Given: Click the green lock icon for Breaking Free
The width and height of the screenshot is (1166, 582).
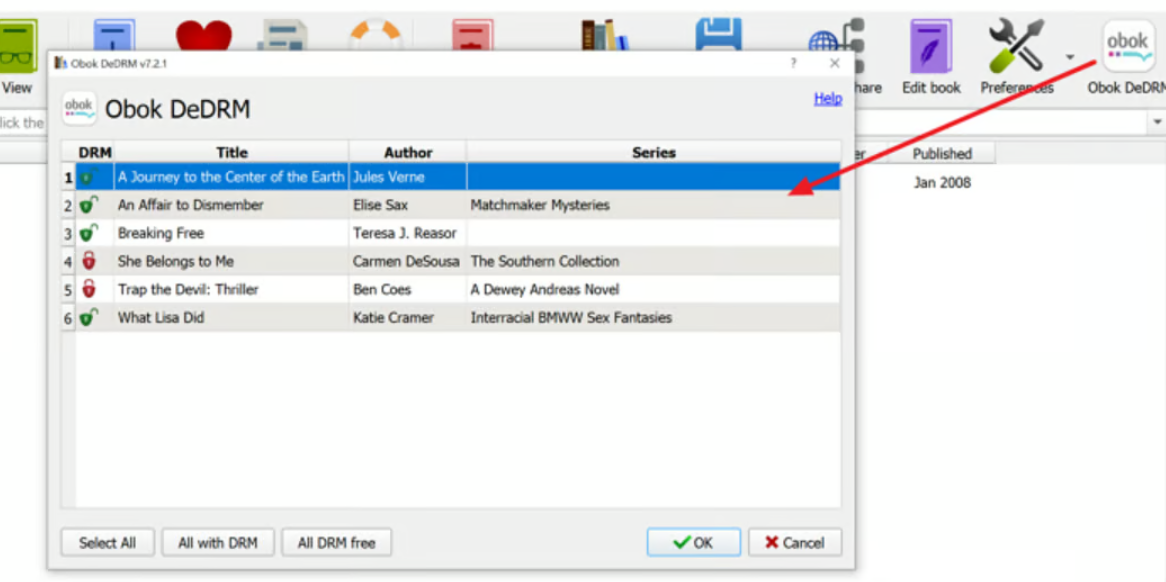Looking at the screenshot, I should 89,233.
